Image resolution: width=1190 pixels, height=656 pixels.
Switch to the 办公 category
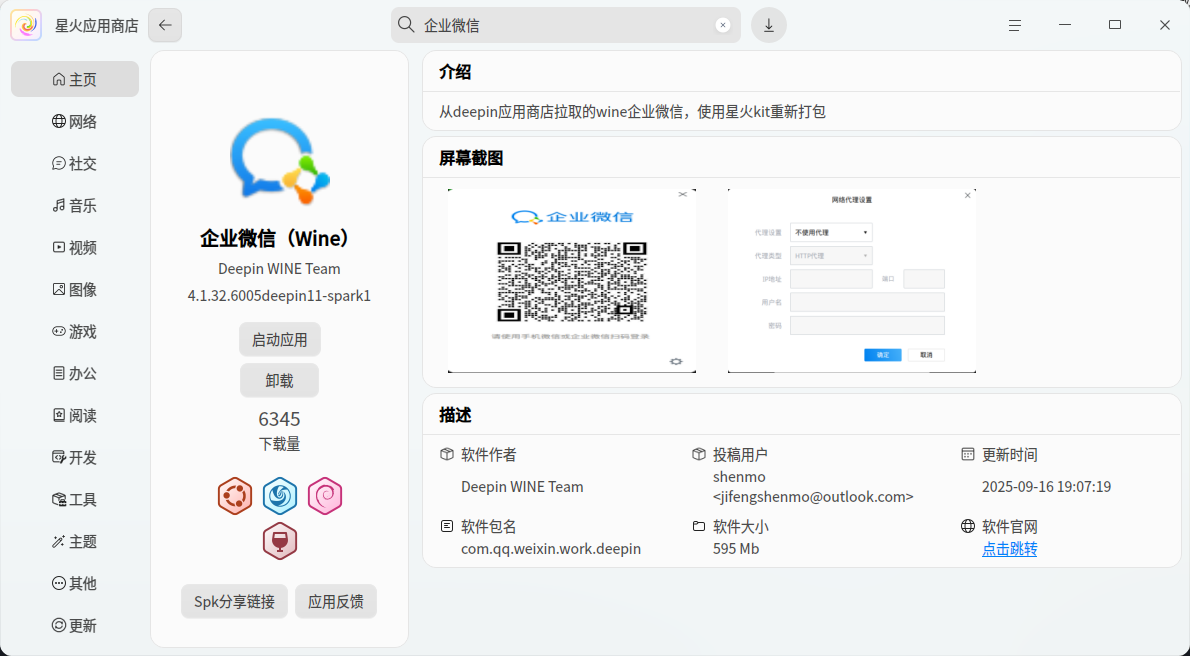click(x=74, y=374)
